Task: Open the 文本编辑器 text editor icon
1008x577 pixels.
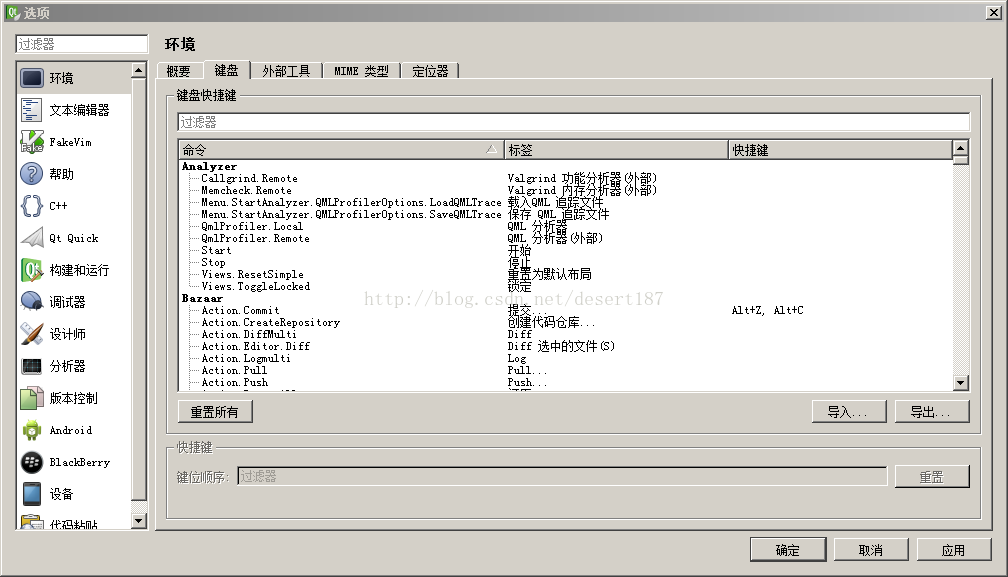Action: click(32, 110)
